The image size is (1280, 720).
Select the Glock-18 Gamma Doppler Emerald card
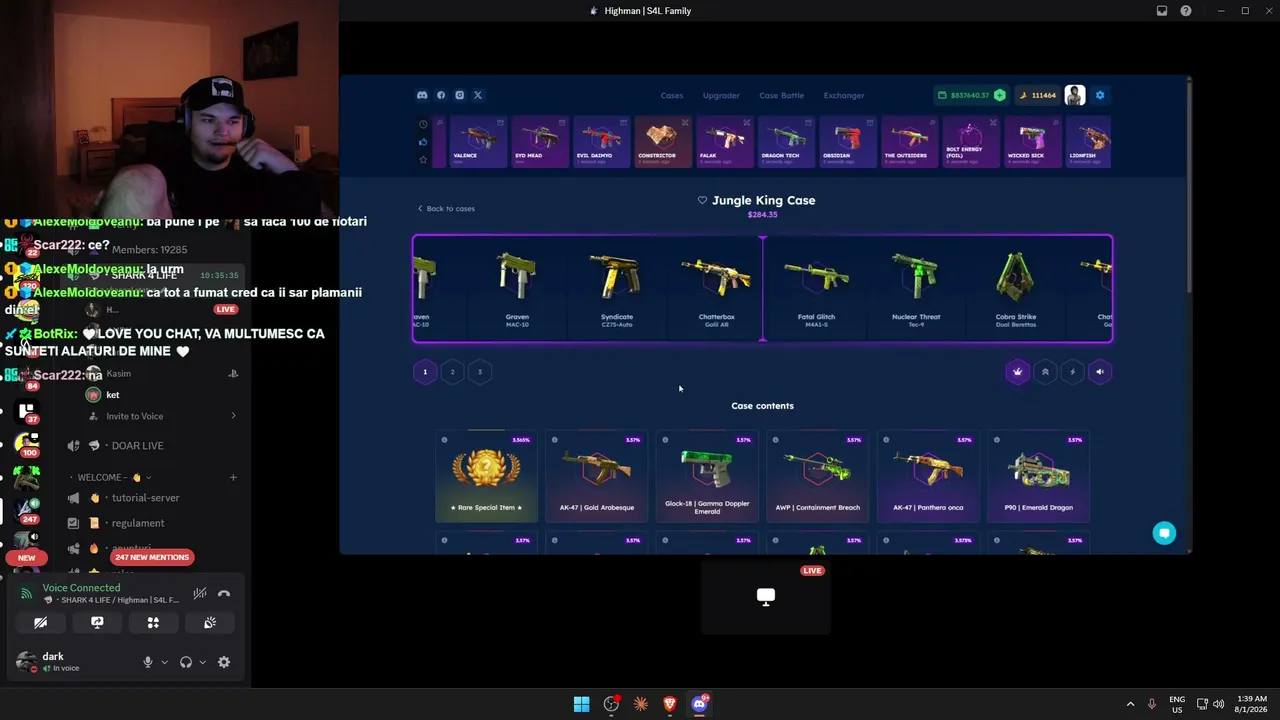707,476
